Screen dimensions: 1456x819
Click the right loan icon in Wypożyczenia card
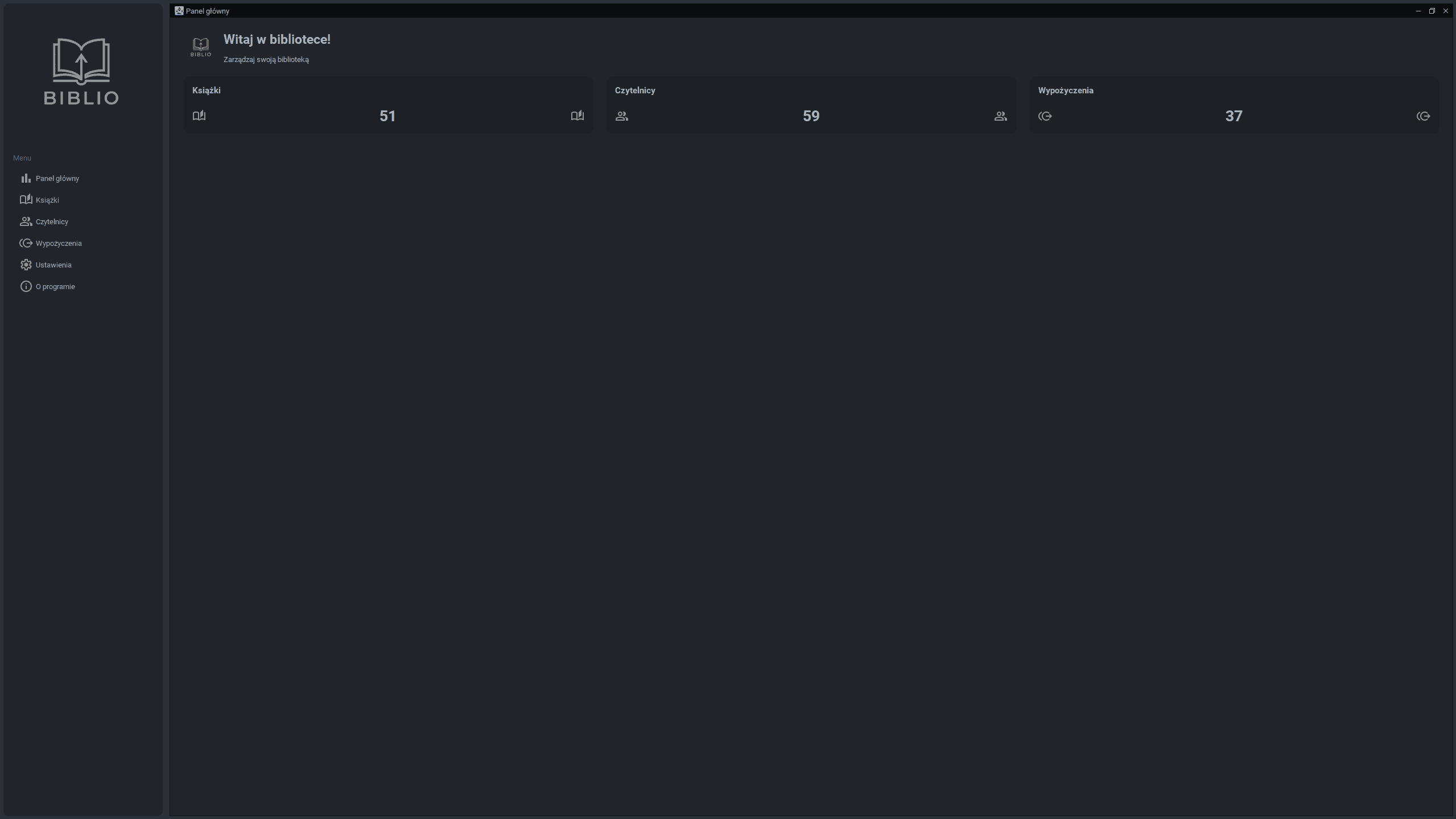click(1424, 116)
